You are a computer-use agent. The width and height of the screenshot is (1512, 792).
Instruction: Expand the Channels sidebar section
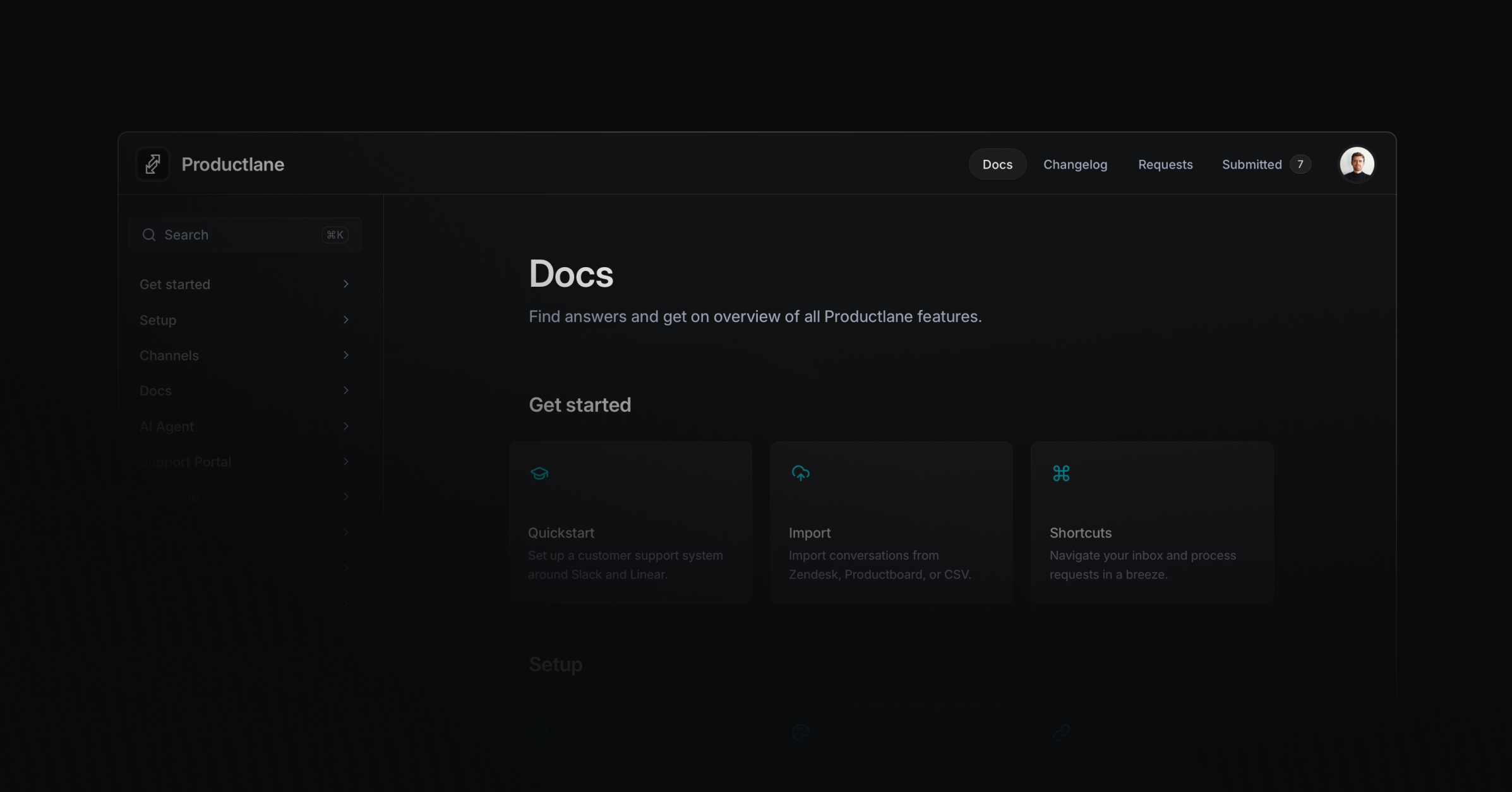tap(169, 356)
